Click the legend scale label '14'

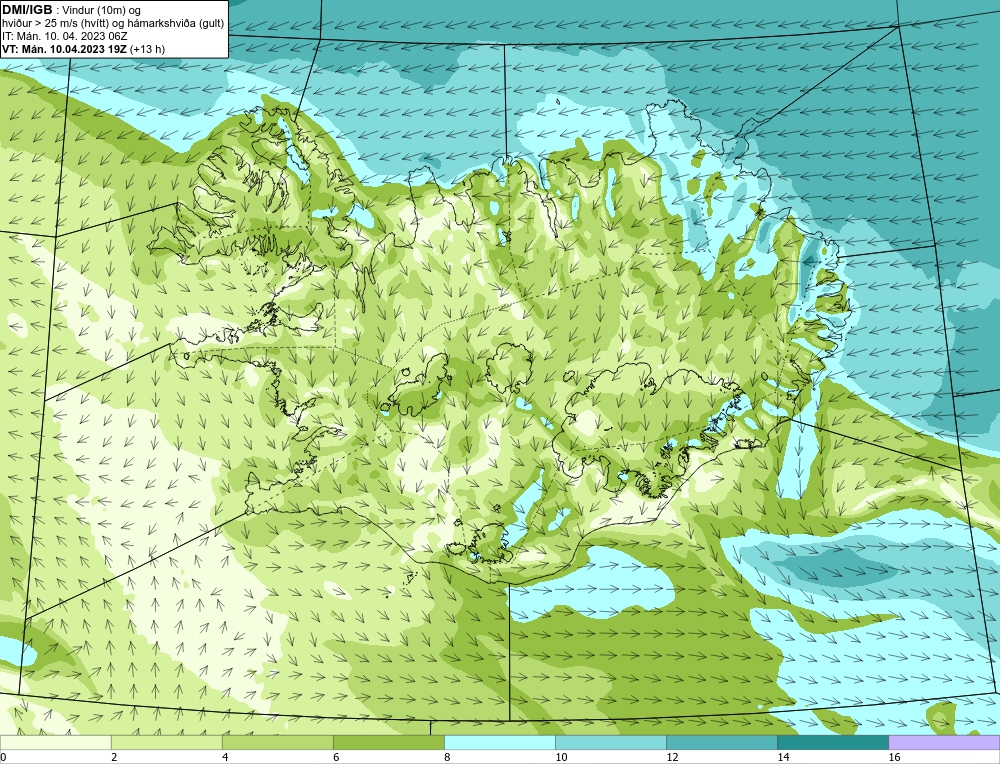click(x=783, y=757)
